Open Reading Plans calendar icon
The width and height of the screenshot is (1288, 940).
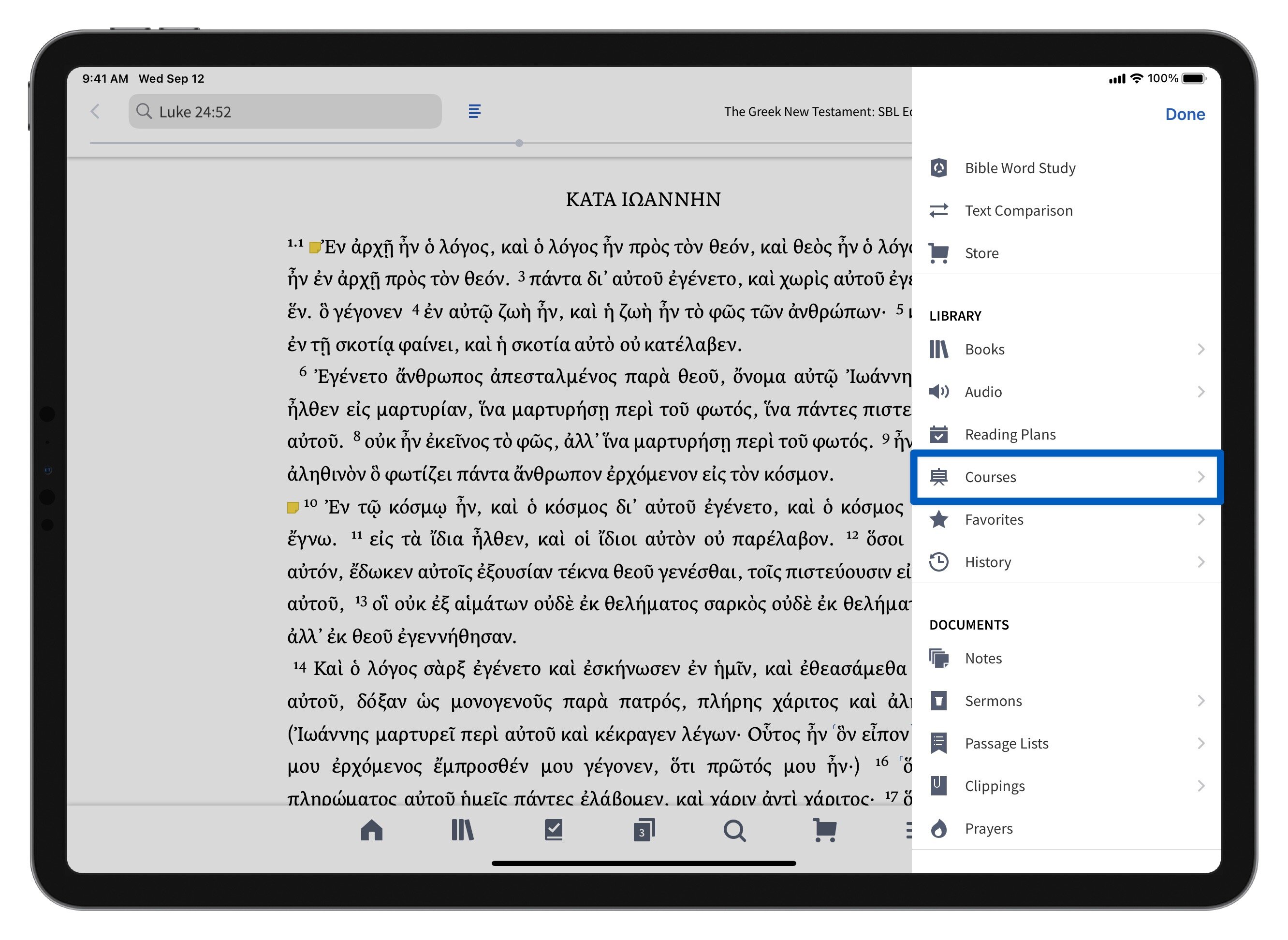938,434
